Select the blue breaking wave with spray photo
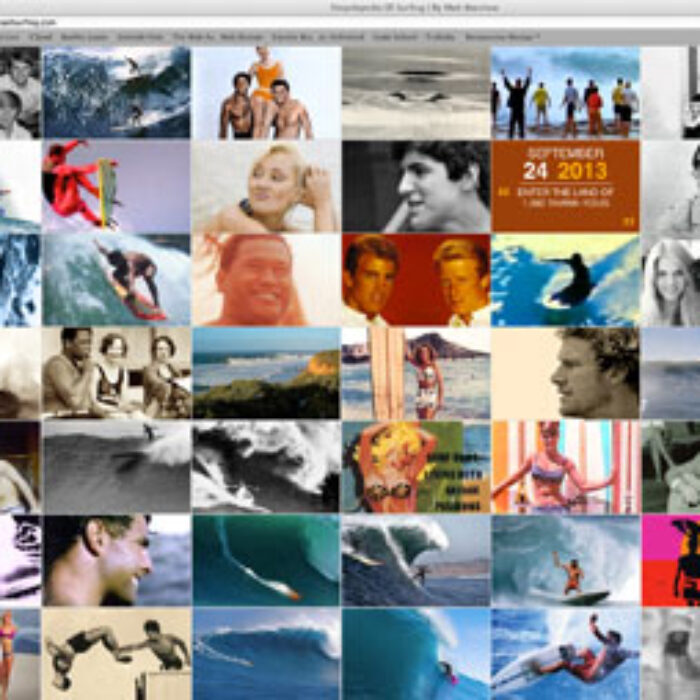Viewport: 700px width, 700px height. (267, 654)
